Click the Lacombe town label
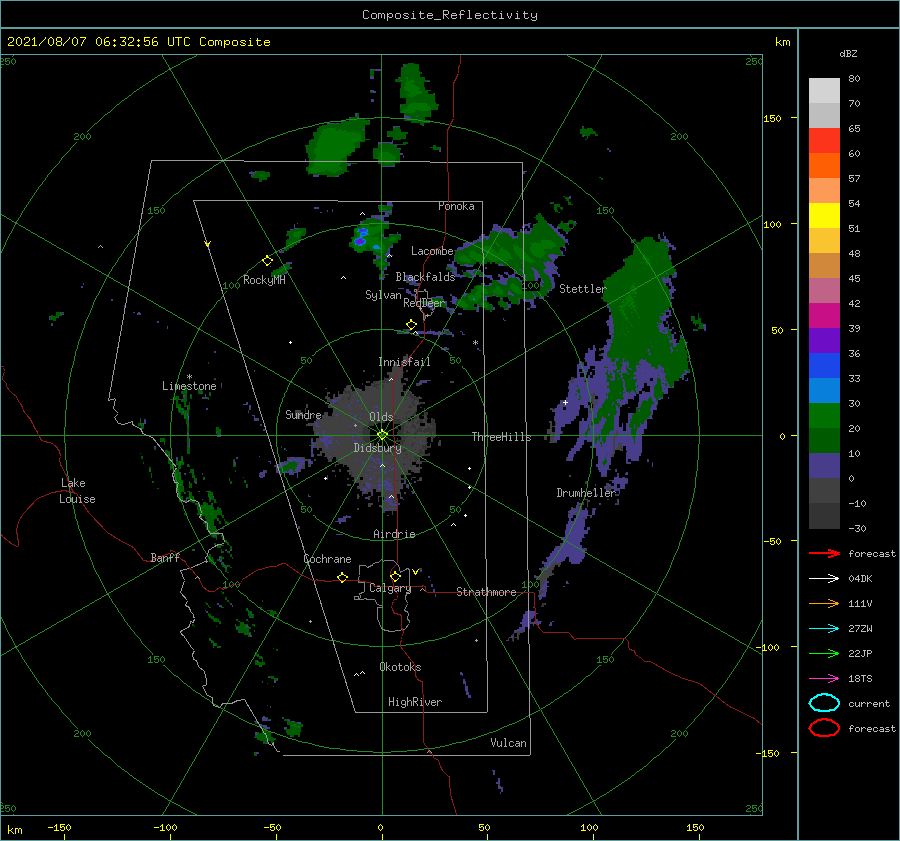 tap(432, 251)
